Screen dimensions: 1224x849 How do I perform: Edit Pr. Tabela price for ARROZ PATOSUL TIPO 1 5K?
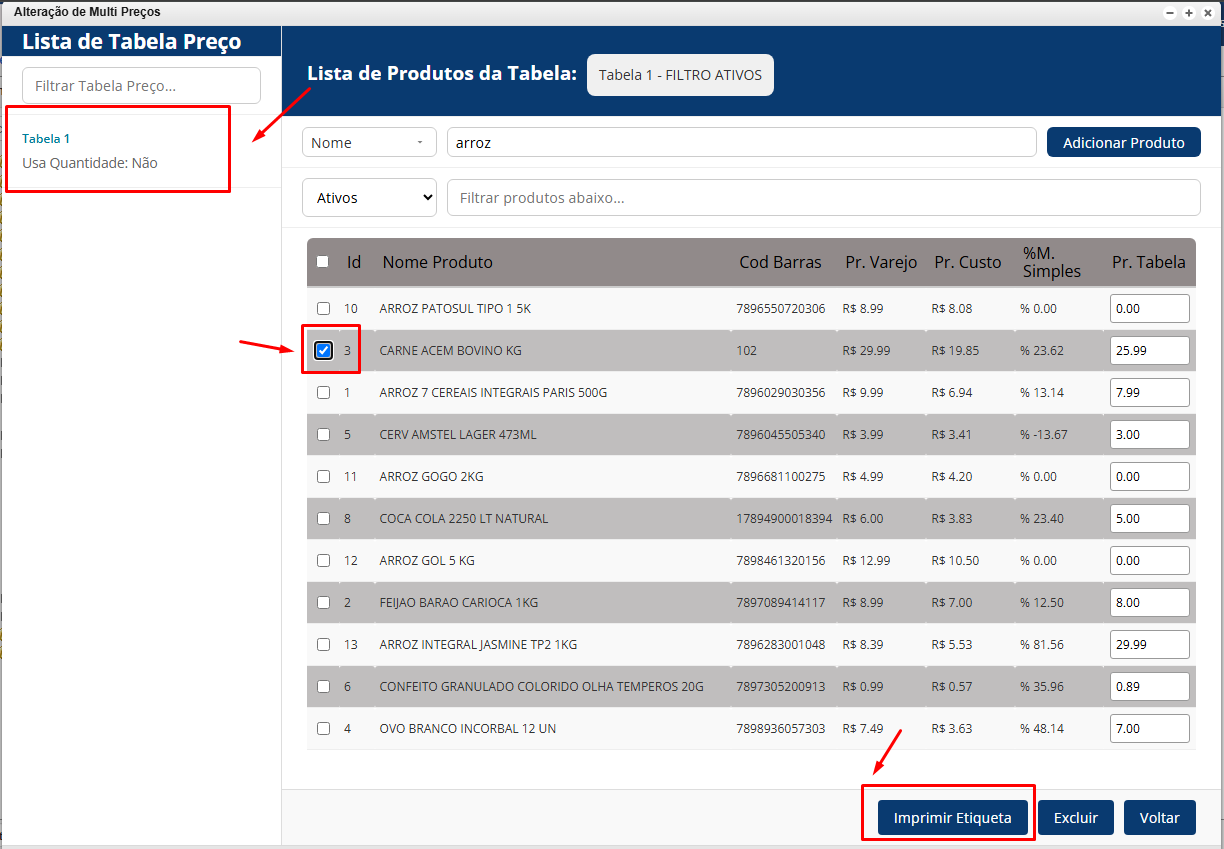[x=1149, y=308]
